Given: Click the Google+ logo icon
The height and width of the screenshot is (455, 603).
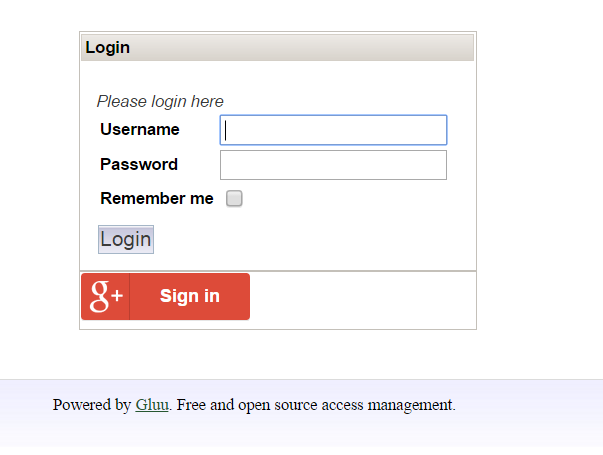Looking at the screenshot, I should pyautogui.click(x=106, y=296).
